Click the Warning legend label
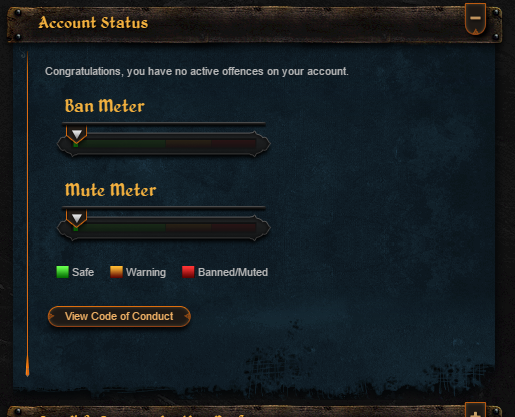The width and height of the screenshot is (515, 417). pyautogui.click(x=146, y=272)
